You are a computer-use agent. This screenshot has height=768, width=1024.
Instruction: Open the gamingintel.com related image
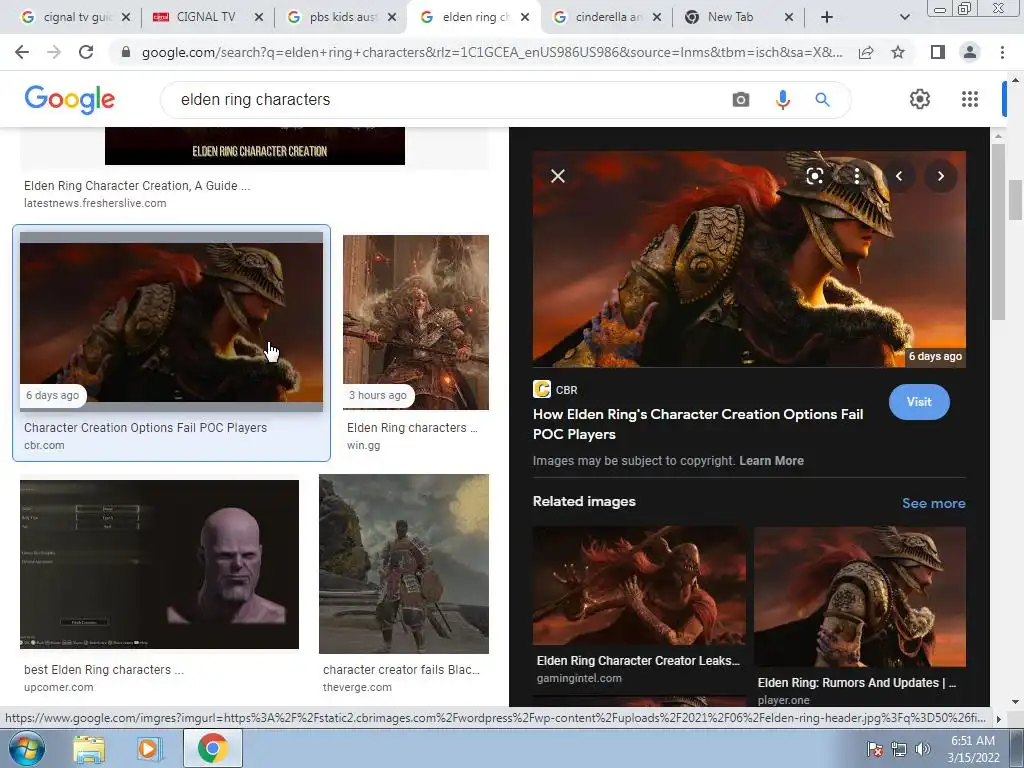tap(639, 585)
